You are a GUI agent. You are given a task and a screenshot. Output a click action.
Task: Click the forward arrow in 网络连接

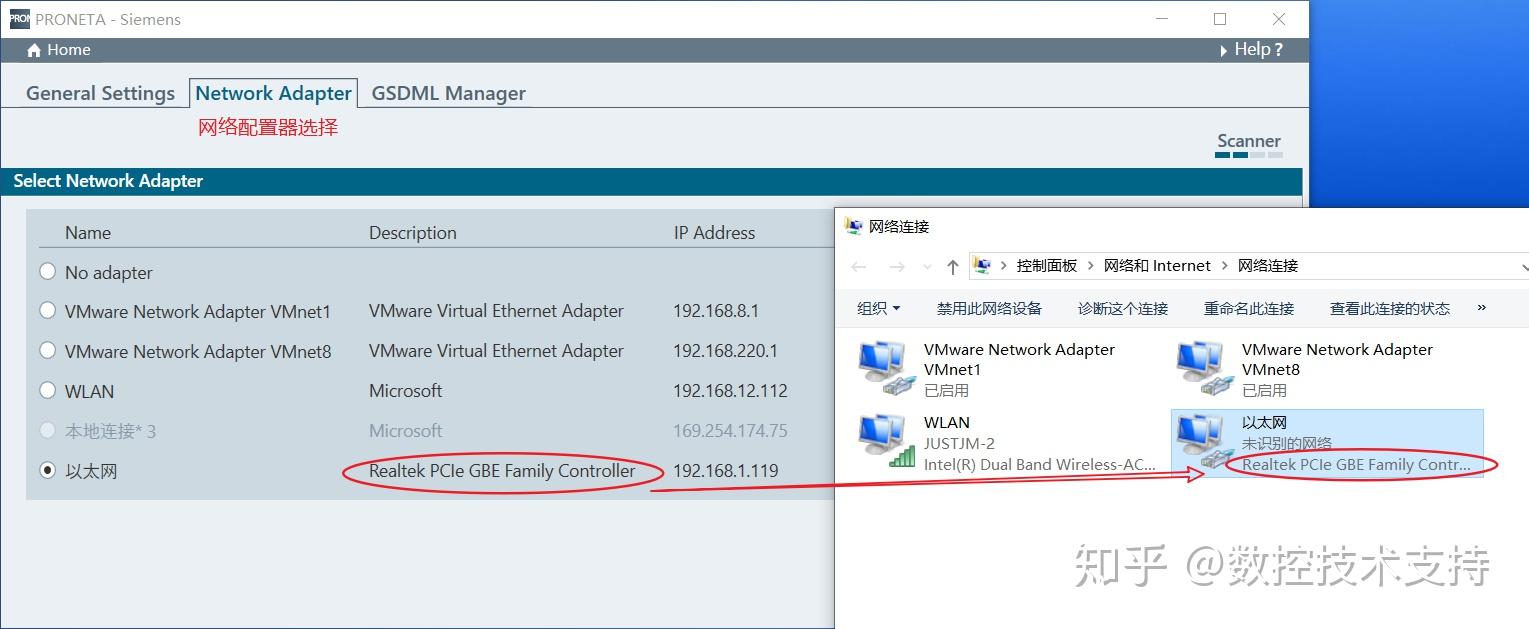point(897,266)
